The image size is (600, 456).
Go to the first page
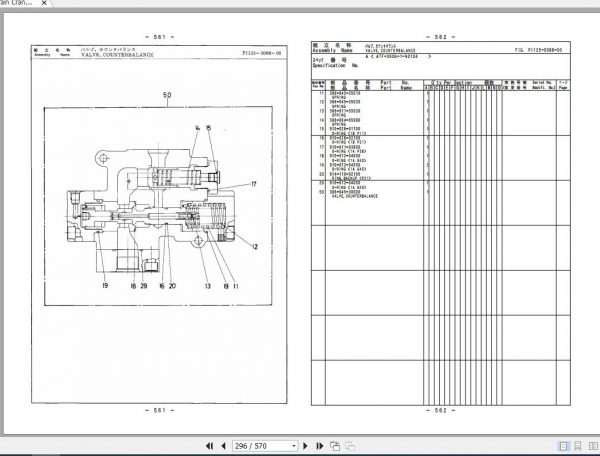[209, 446]
